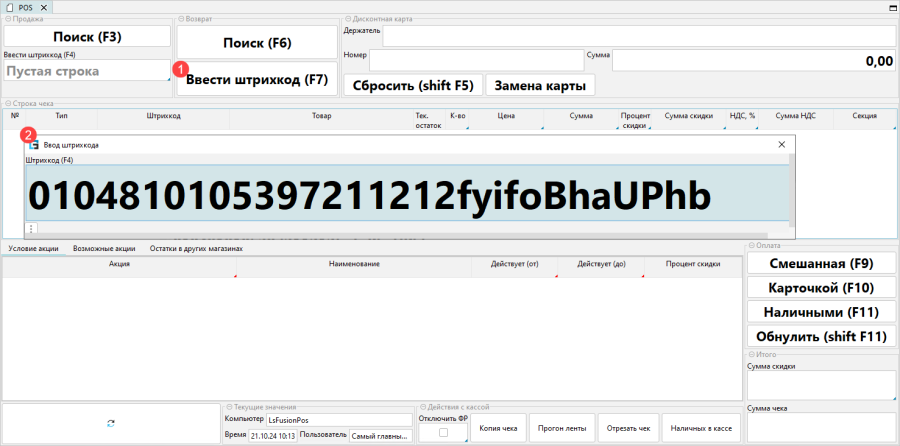Collapse the Продажа section
900x446 pixels.
point(7,19)
